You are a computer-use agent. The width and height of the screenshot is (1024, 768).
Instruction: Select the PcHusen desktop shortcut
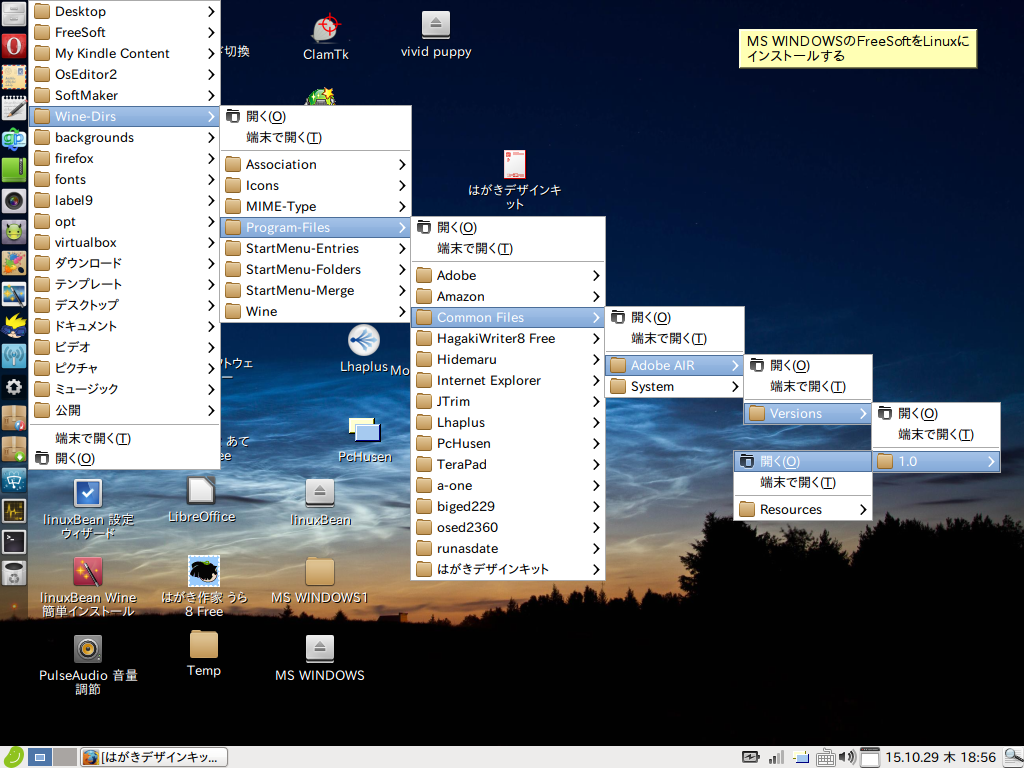(x=365, y=440)
